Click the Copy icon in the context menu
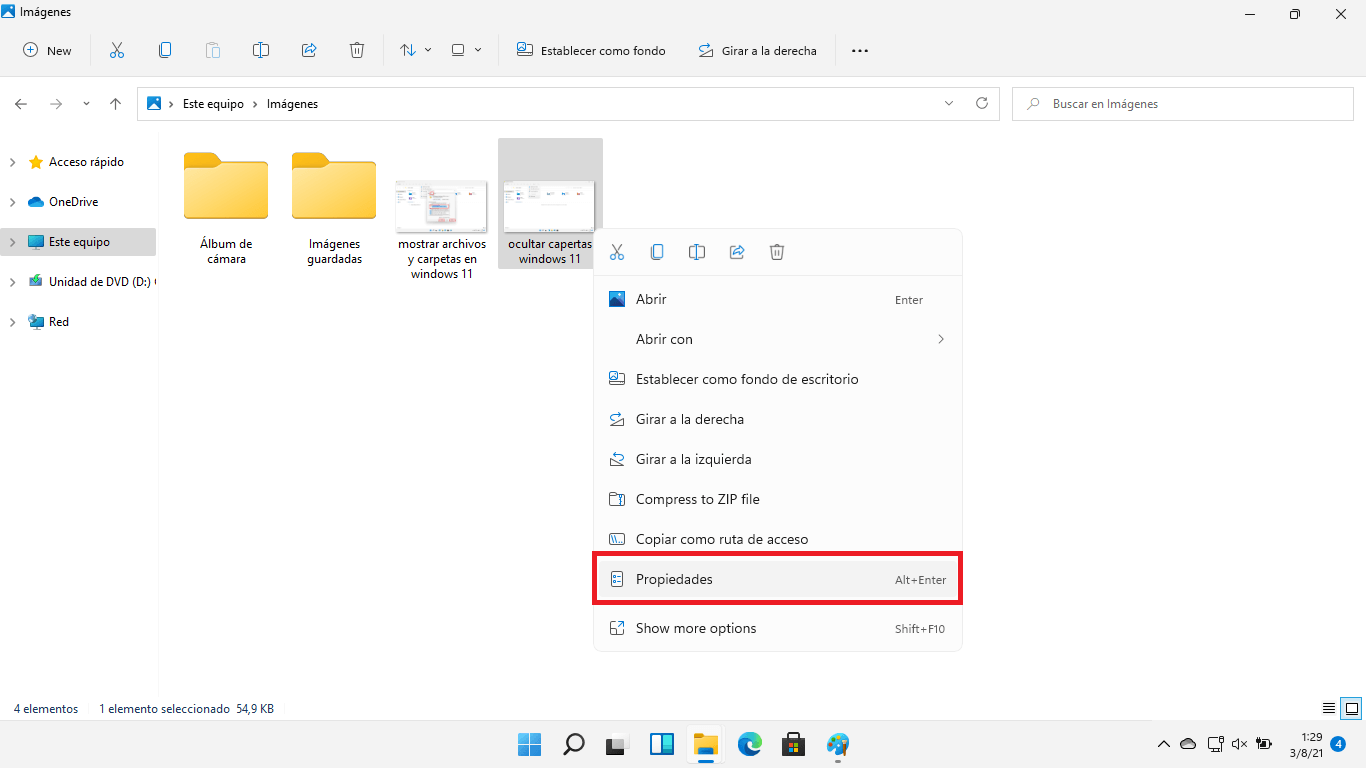Image resolution: width=1366 pixels, height=768 pixels. pos(657,252)
